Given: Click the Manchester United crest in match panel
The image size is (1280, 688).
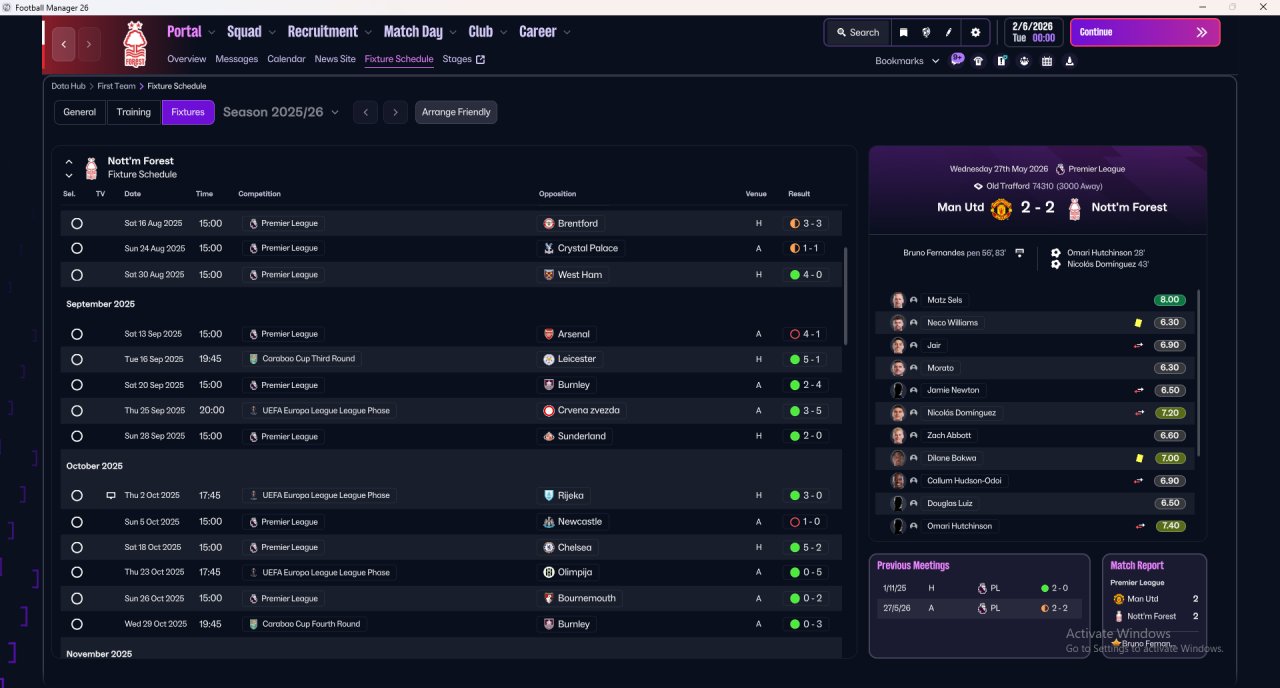Looking at the screenshot, I should (1001, 208).
